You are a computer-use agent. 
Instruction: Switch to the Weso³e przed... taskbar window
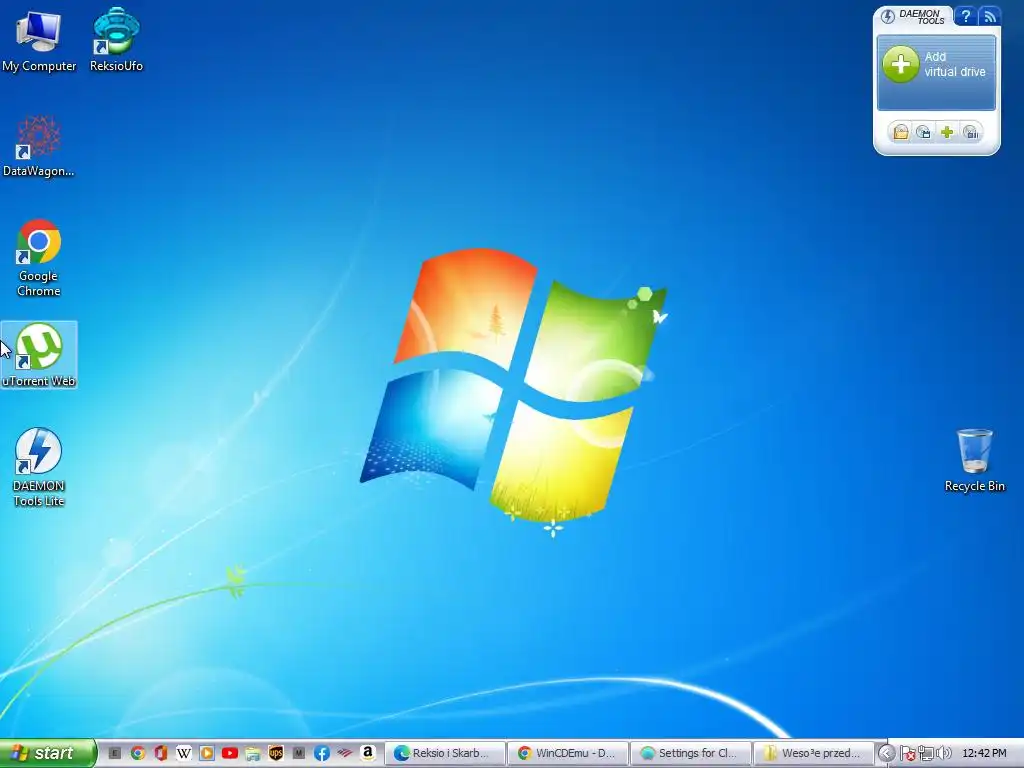(x=814, y=753)
